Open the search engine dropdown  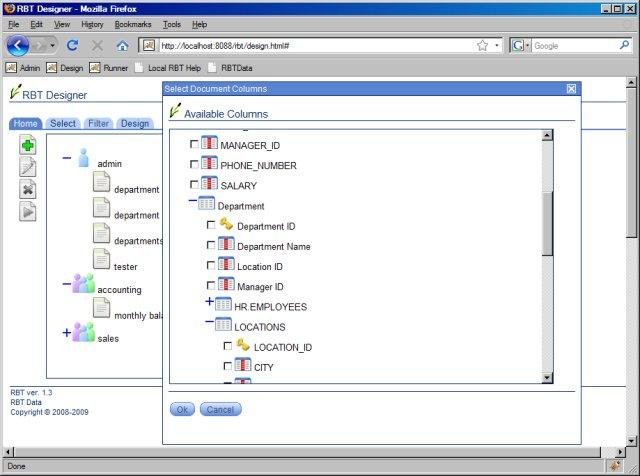pos(527,45)
